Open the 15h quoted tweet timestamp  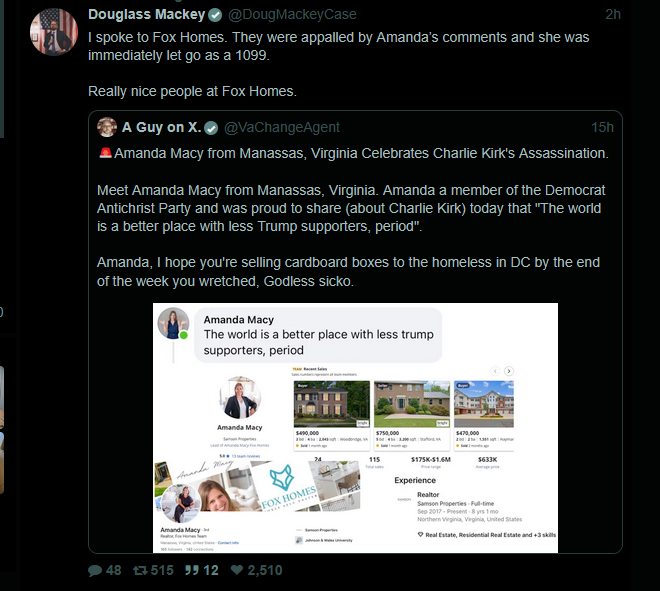click(602, 128)
